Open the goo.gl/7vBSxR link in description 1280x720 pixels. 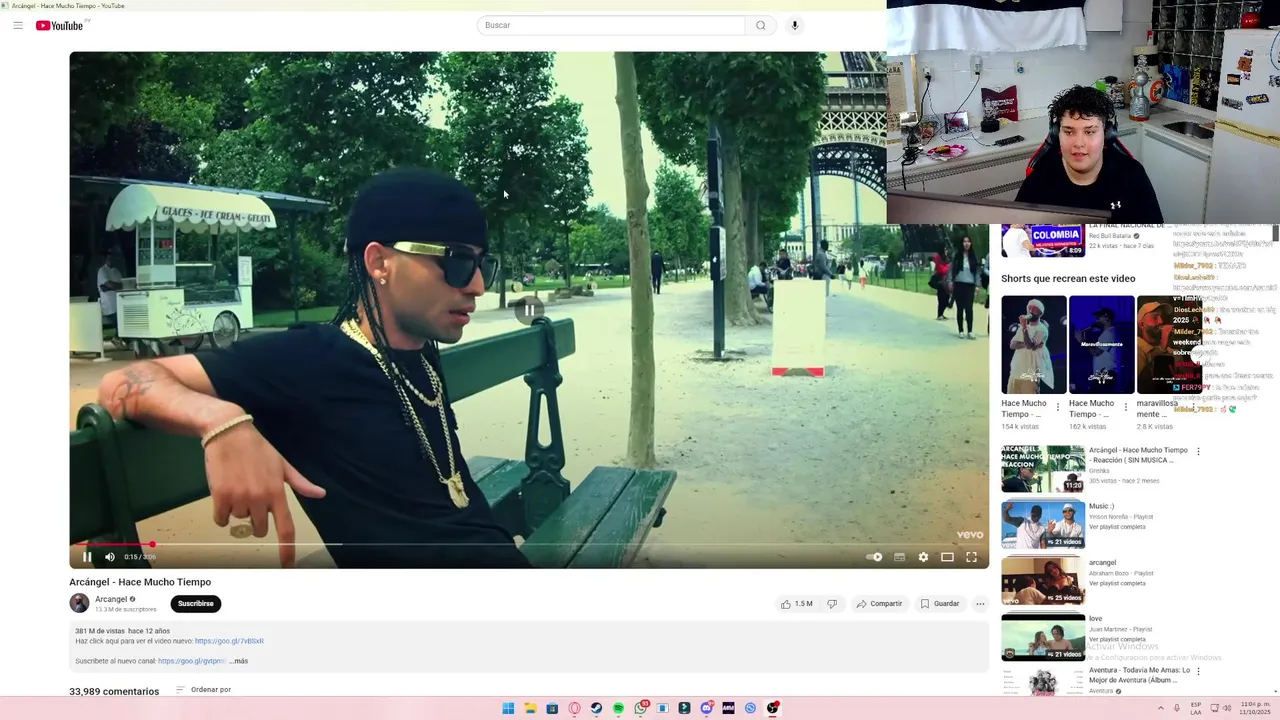point(229,641)
